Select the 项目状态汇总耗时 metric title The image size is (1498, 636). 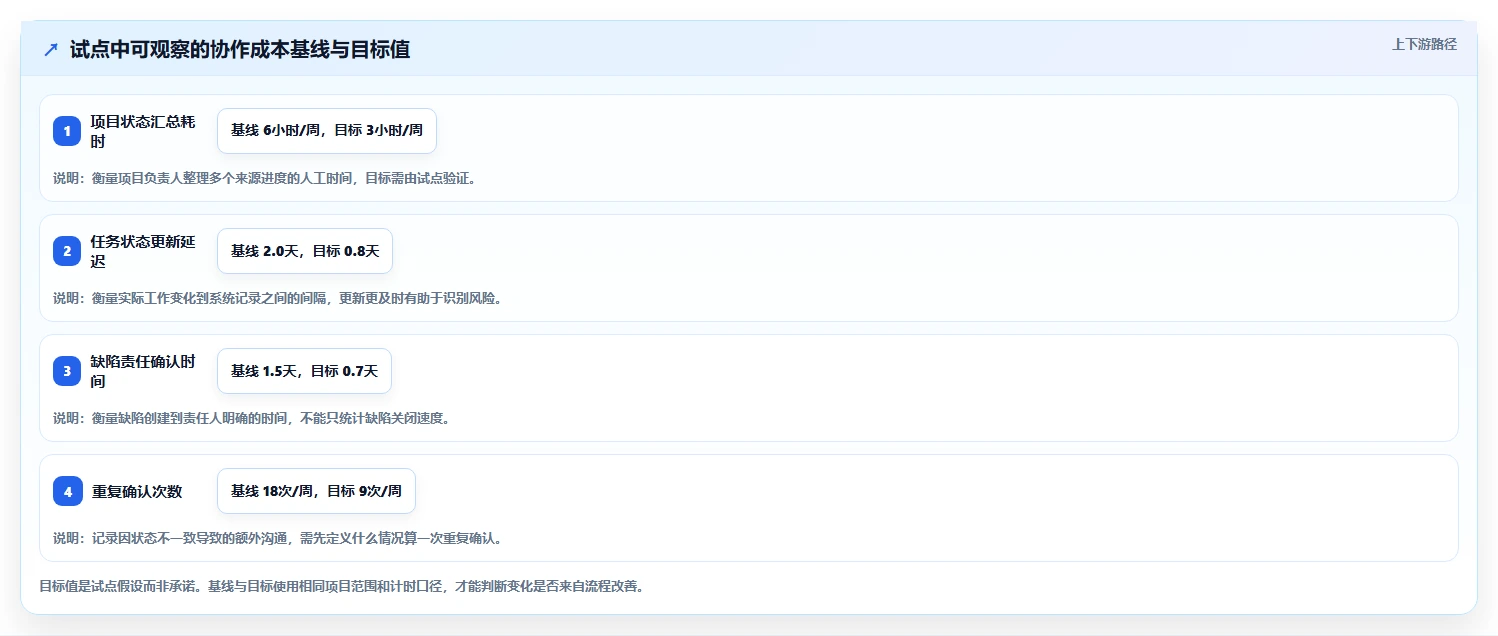coord(143,131)
